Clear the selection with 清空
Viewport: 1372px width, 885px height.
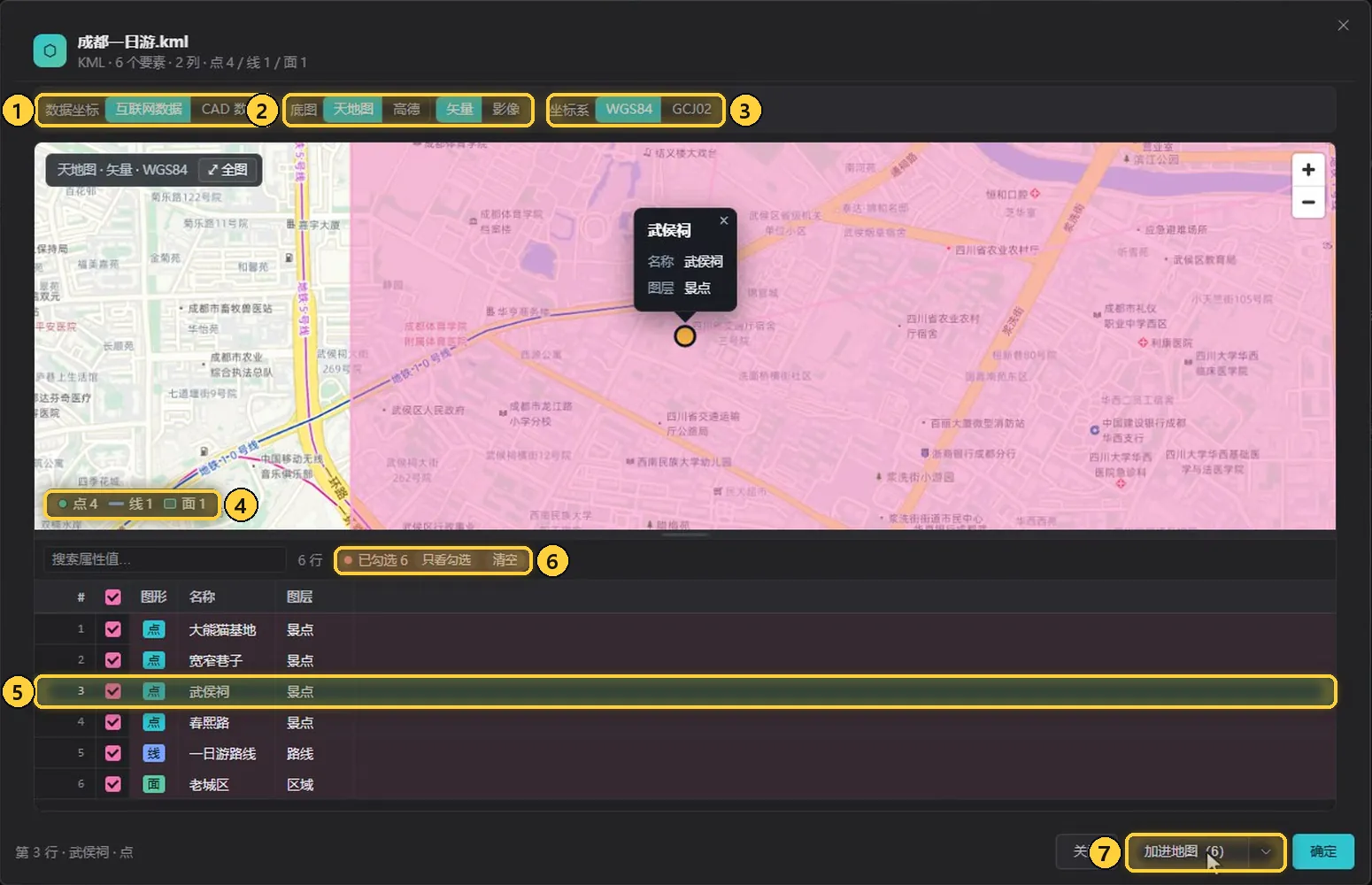(x=505, y=560)
